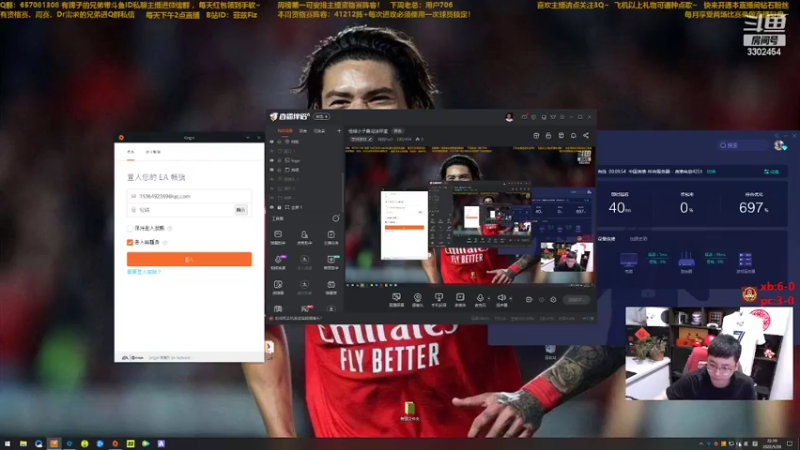Click the camera source icon in streaming toolbar

[x=417, y=297]
